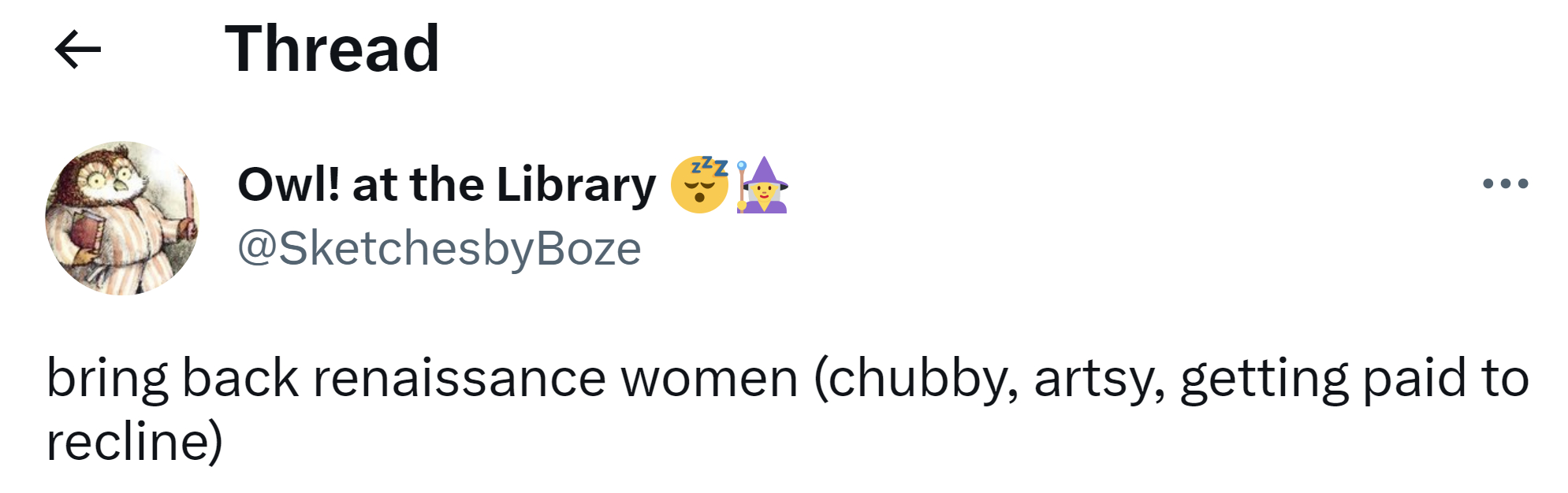Image resolution: width=1568 pixels, height=493 pixels.
Task: Open the "Owl! at the Library" profile name
Action: point(446,185)
